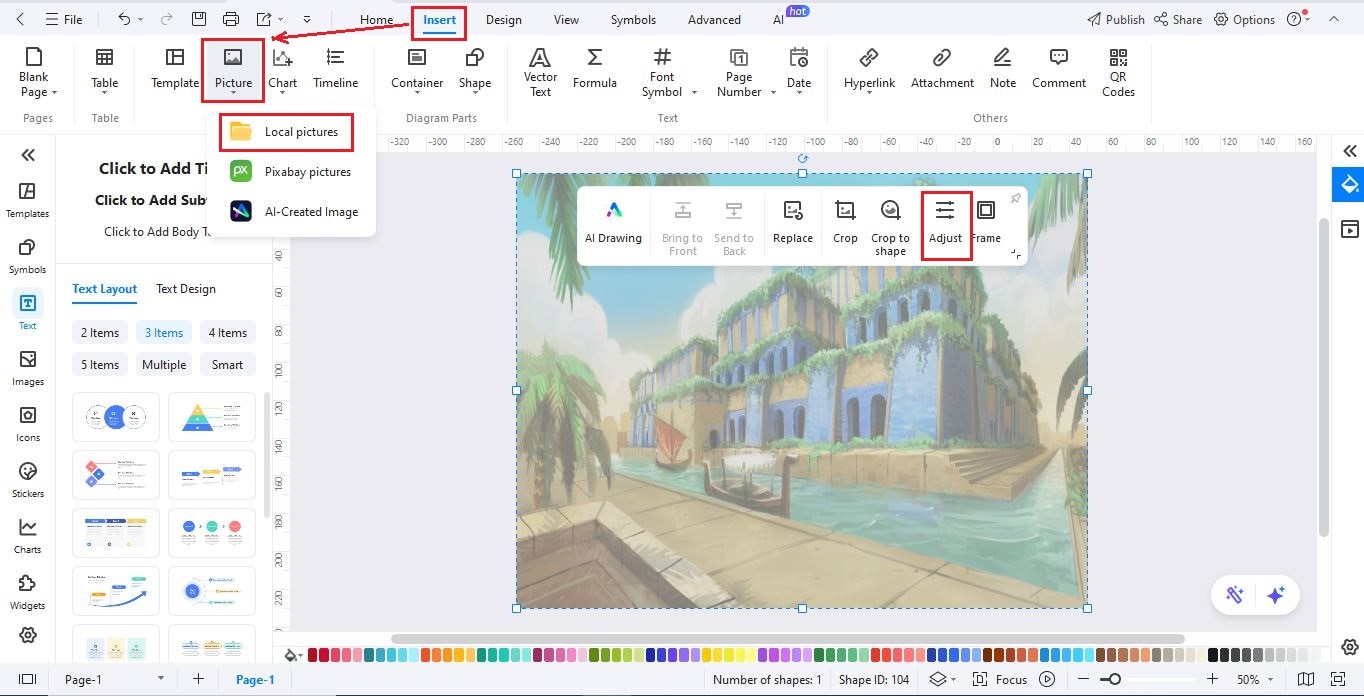Open Charts panel in left sidebar
This screenshot has height=696, width=1364.
[28, 536]
